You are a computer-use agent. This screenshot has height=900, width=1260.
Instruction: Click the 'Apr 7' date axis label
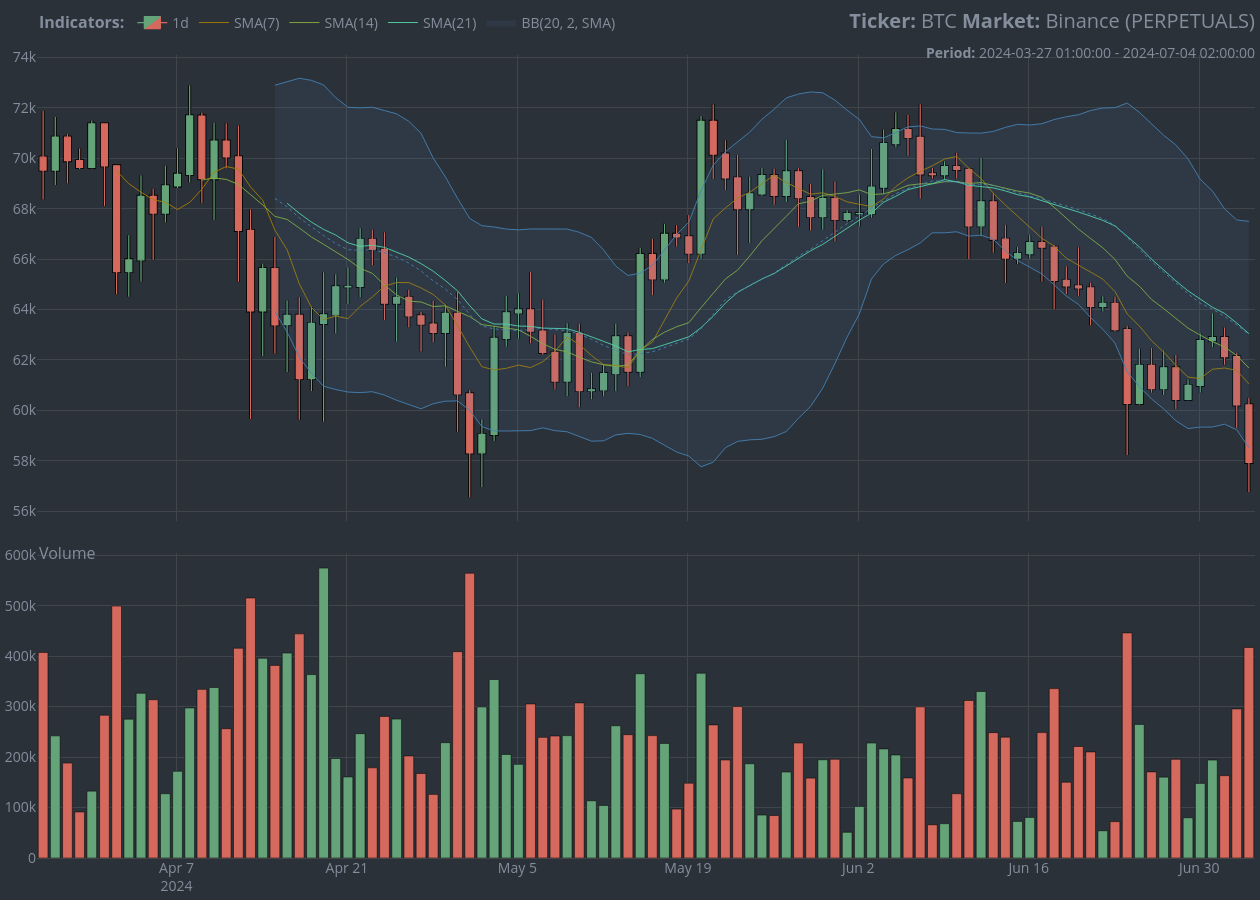point(177,868)
